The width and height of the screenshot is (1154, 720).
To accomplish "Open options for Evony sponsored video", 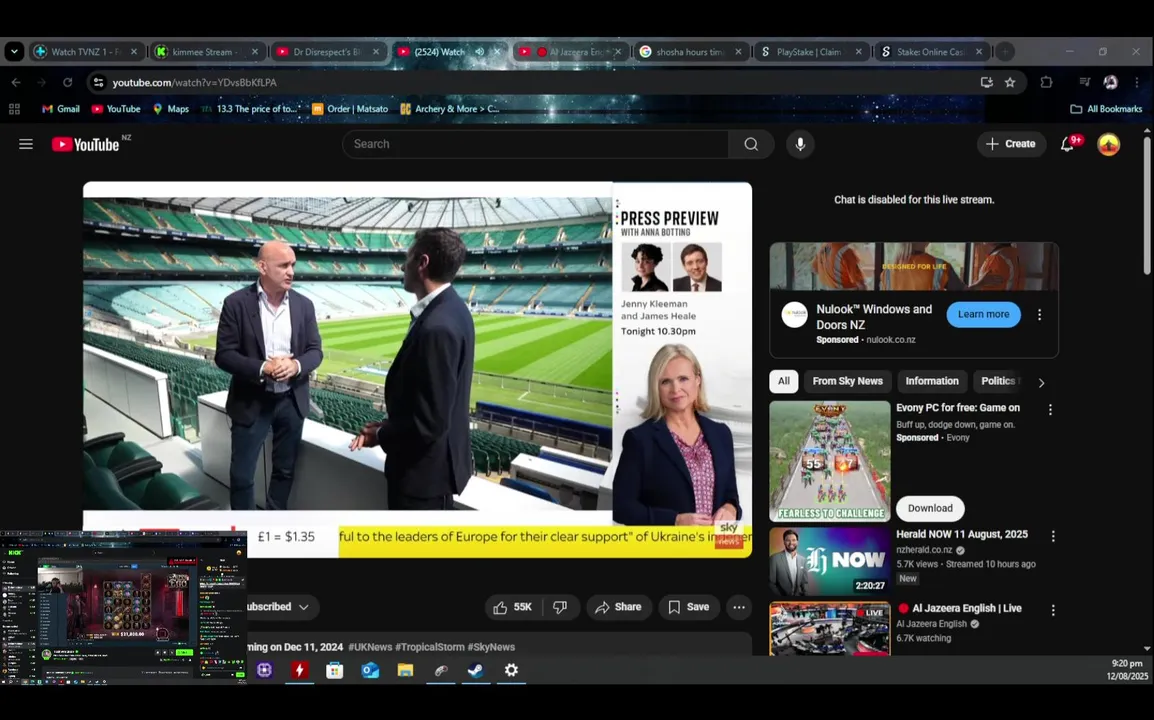I will [x=1050, y=409].
